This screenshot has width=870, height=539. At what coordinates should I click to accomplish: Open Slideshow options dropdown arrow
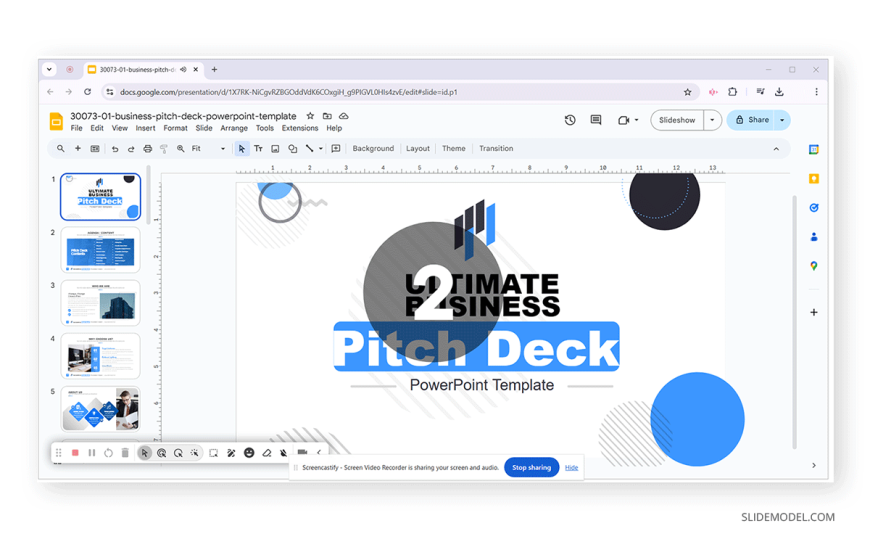[x=712, y=120]
